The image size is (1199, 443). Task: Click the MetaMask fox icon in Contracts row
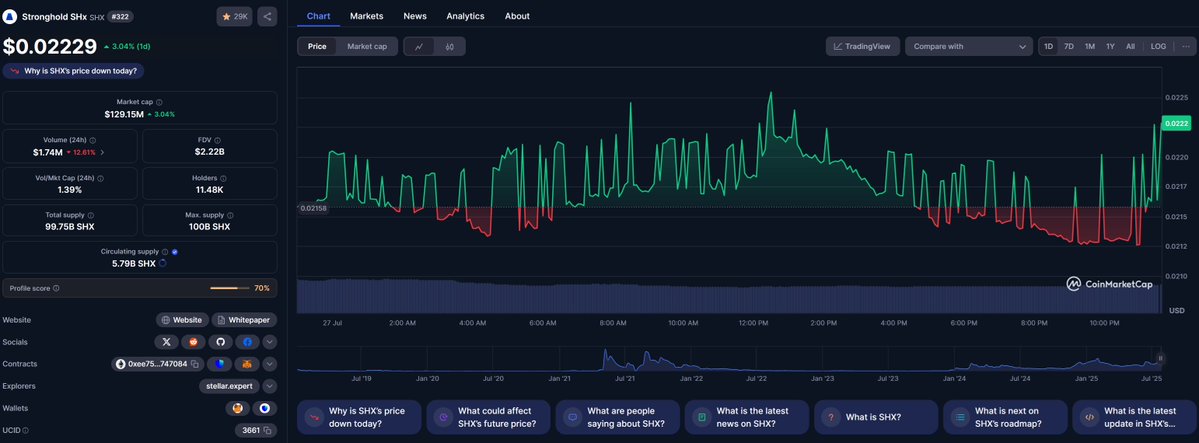tap(247, 364)
